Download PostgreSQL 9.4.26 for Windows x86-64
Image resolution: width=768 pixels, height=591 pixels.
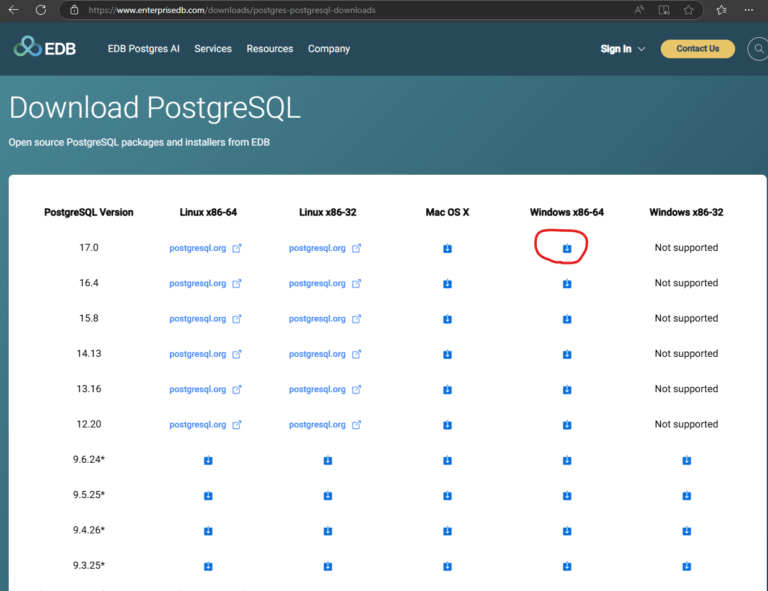click(567, 531)
